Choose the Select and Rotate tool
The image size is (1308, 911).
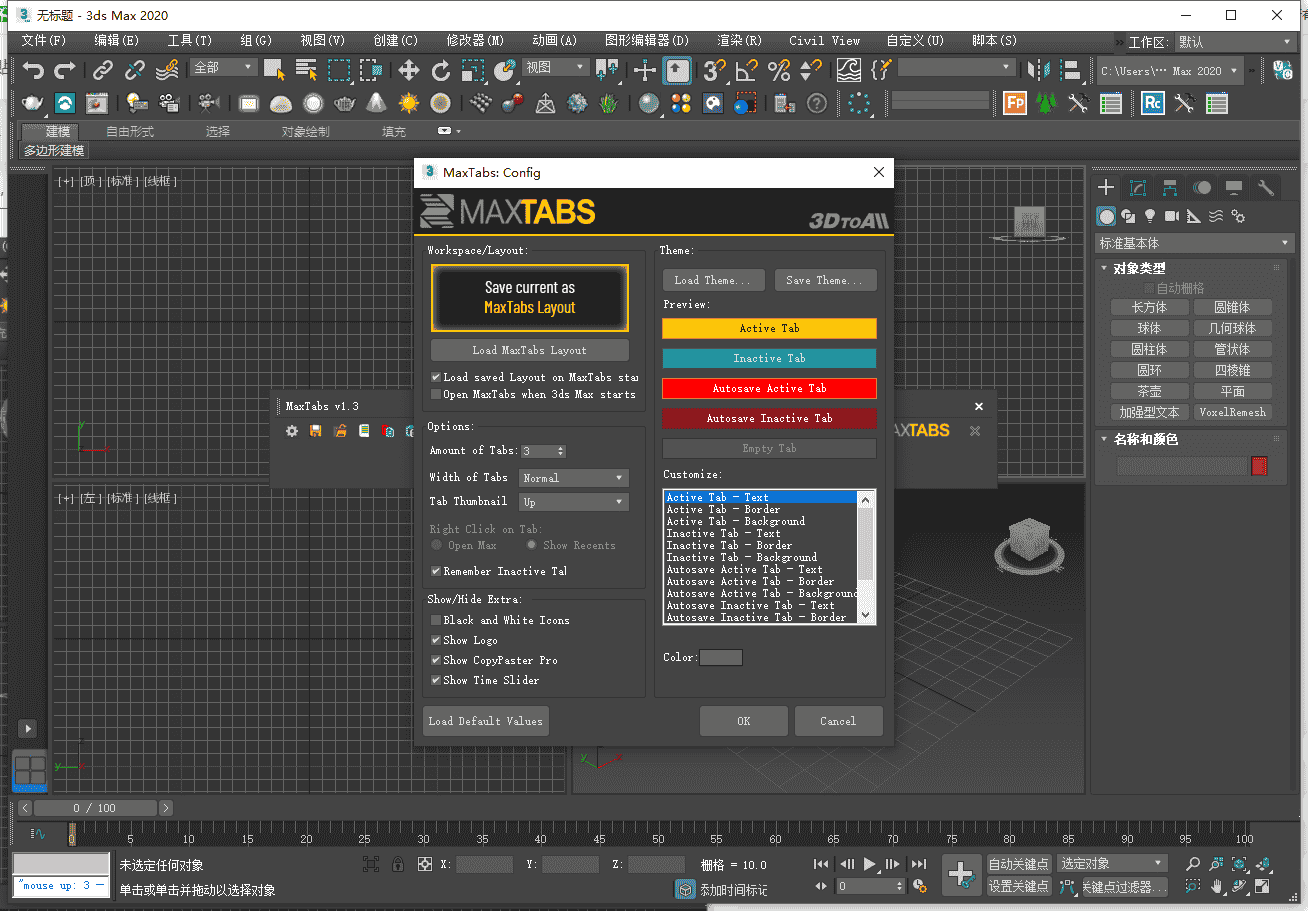tap(441, 70)
